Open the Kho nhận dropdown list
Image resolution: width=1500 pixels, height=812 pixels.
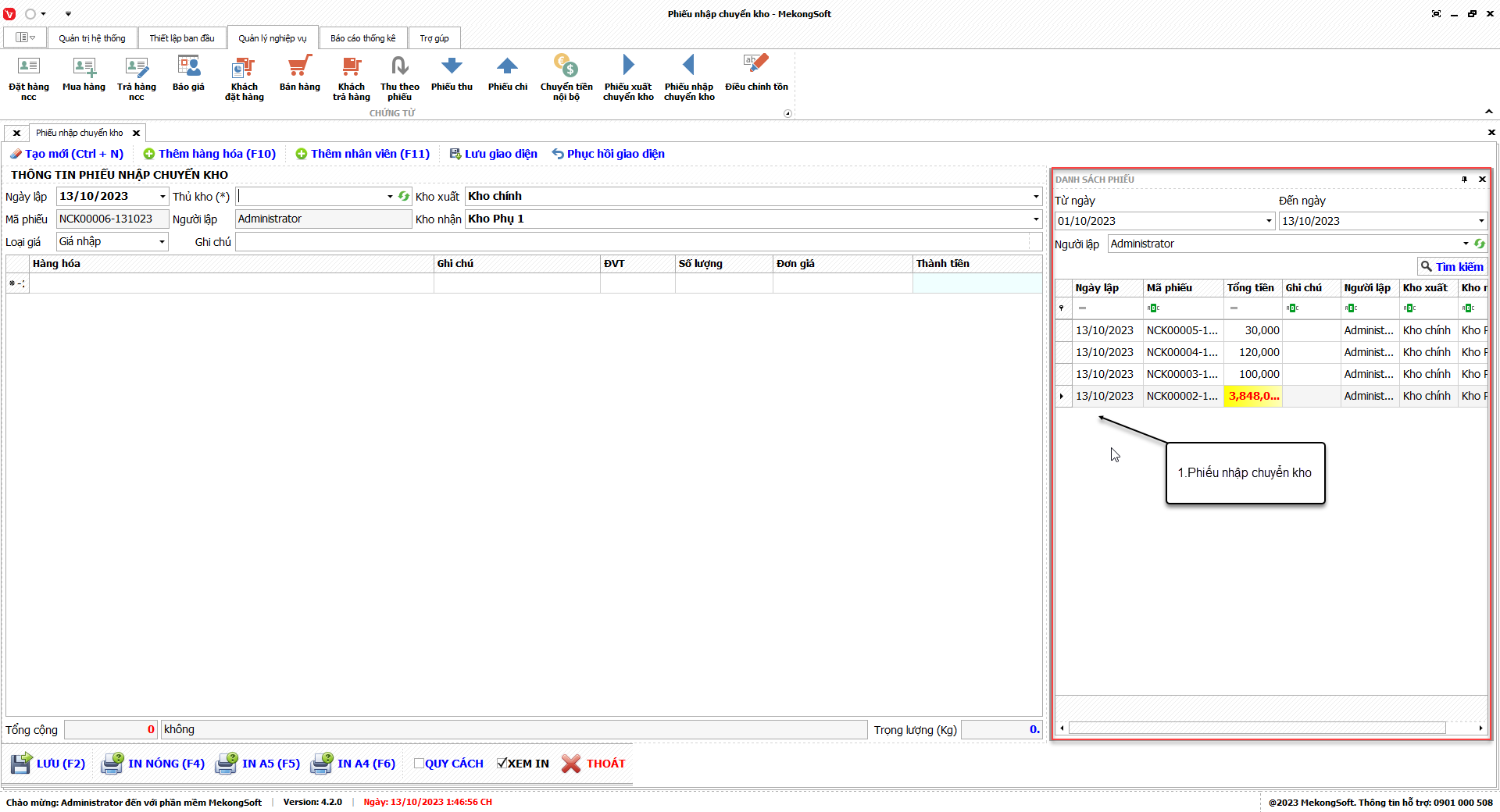coord(1036,219)
